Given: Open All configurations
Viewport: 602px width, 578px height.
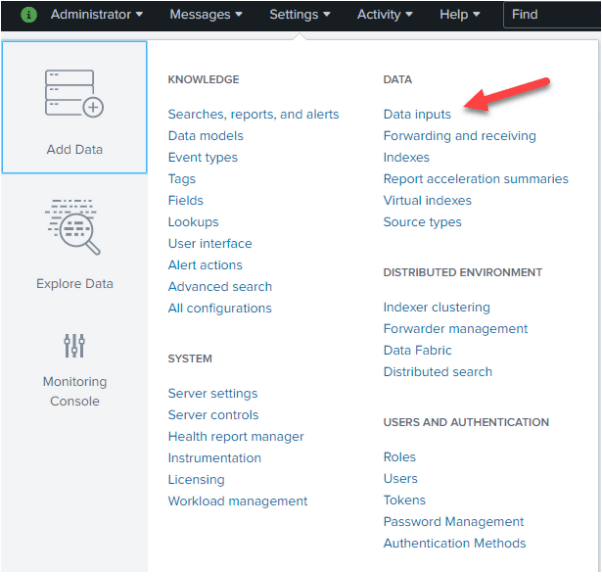Looking at the screenshot, I should pyautogui.click(x=220, y=308).
